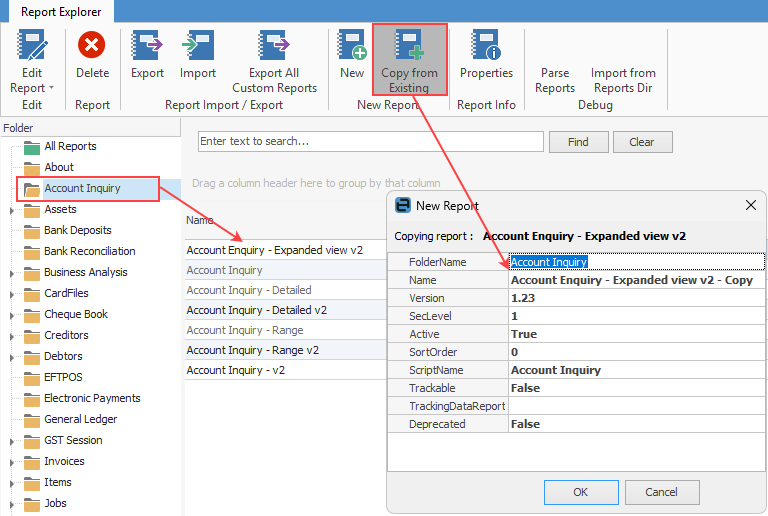This screenshot has height=516, width=768.
Task: Open report Properties icon
Action: [x=486, y=45]
